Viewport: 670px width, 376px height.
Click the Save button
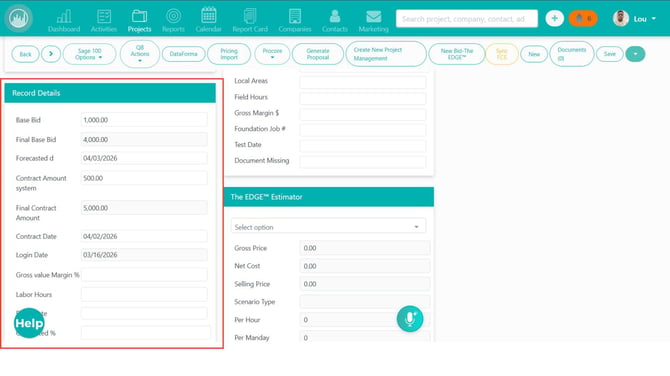(x=610, y=54)
